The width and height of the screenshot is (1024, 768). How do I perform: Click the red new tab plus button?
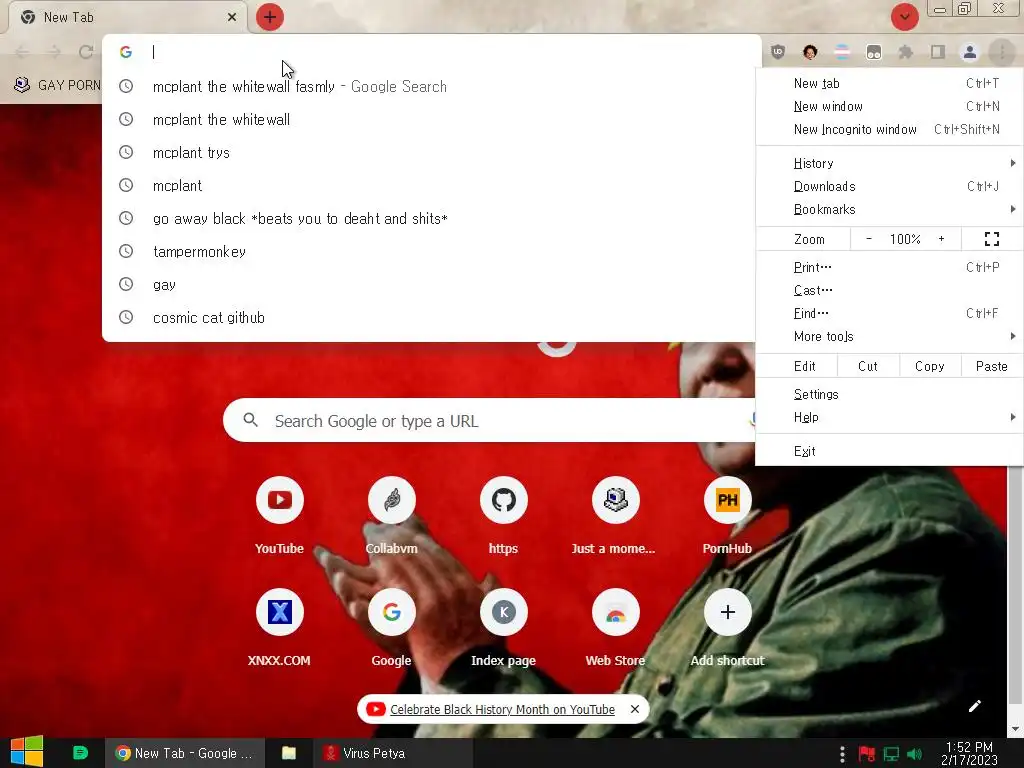[270, 17]
